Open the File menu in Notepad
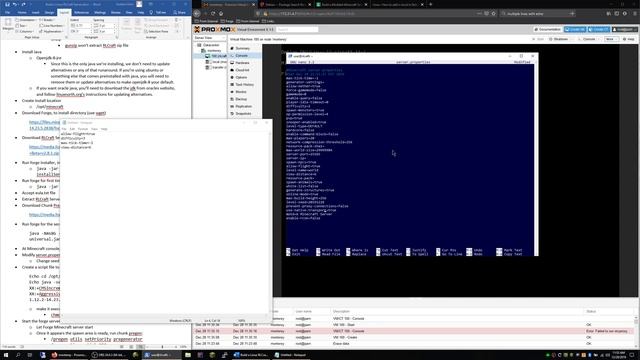The width and height of the screenshot is (640, 360). (x=64, y=129)
